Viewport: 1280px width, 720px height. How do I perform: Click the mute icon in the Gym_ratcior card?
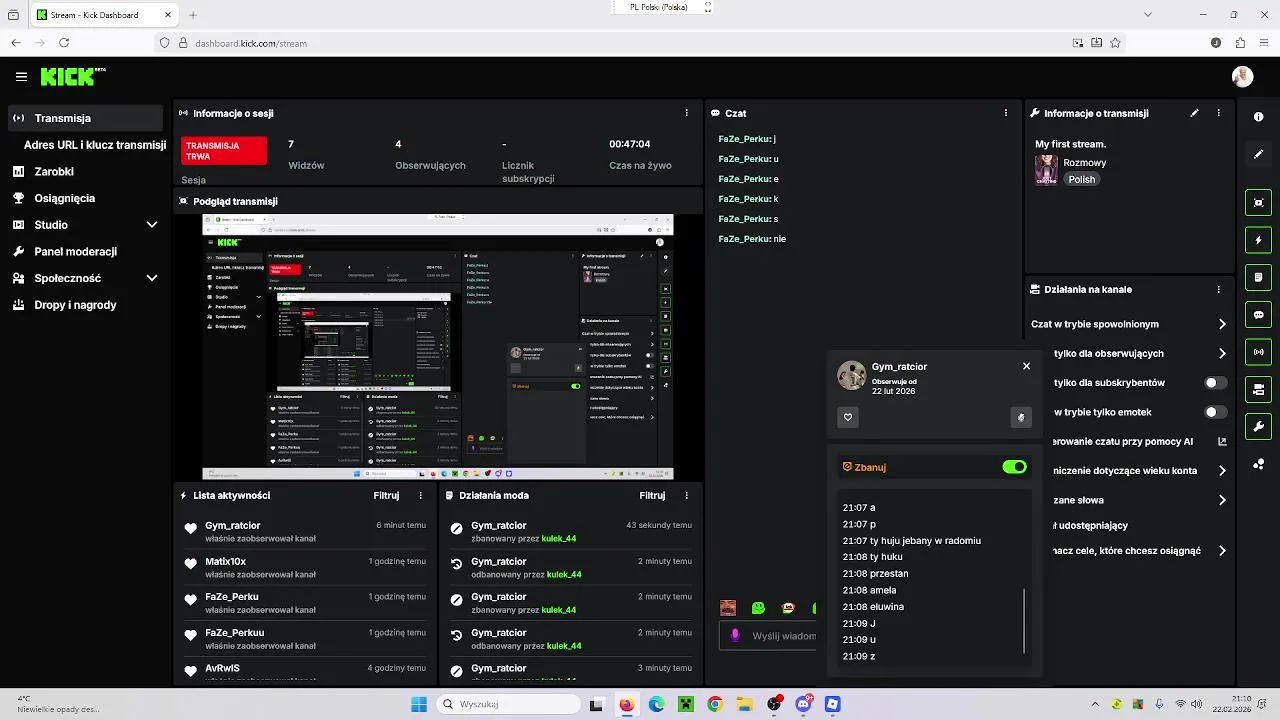(x=1021, y=418)
